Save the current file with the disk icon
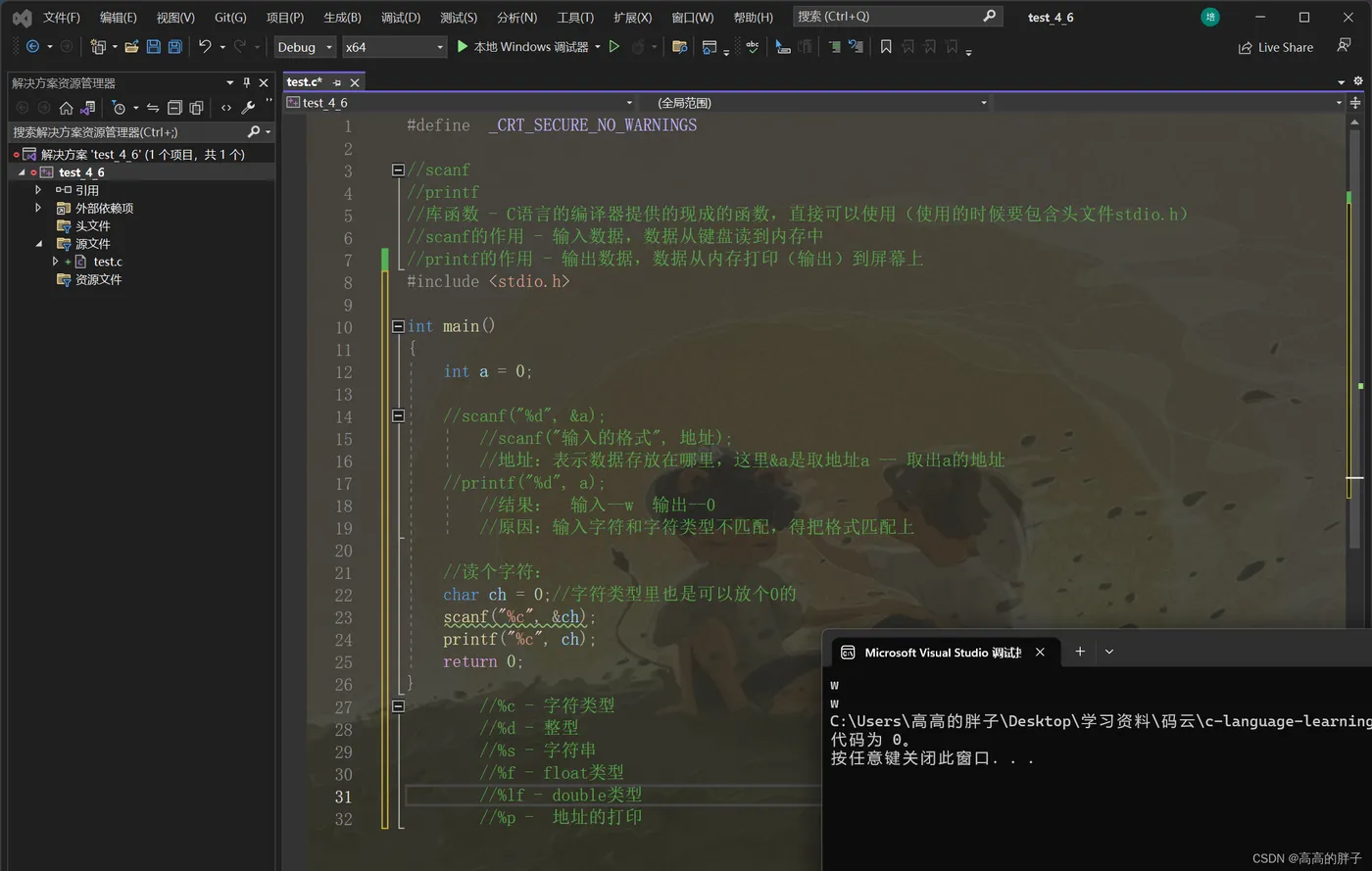 point(153,46)
